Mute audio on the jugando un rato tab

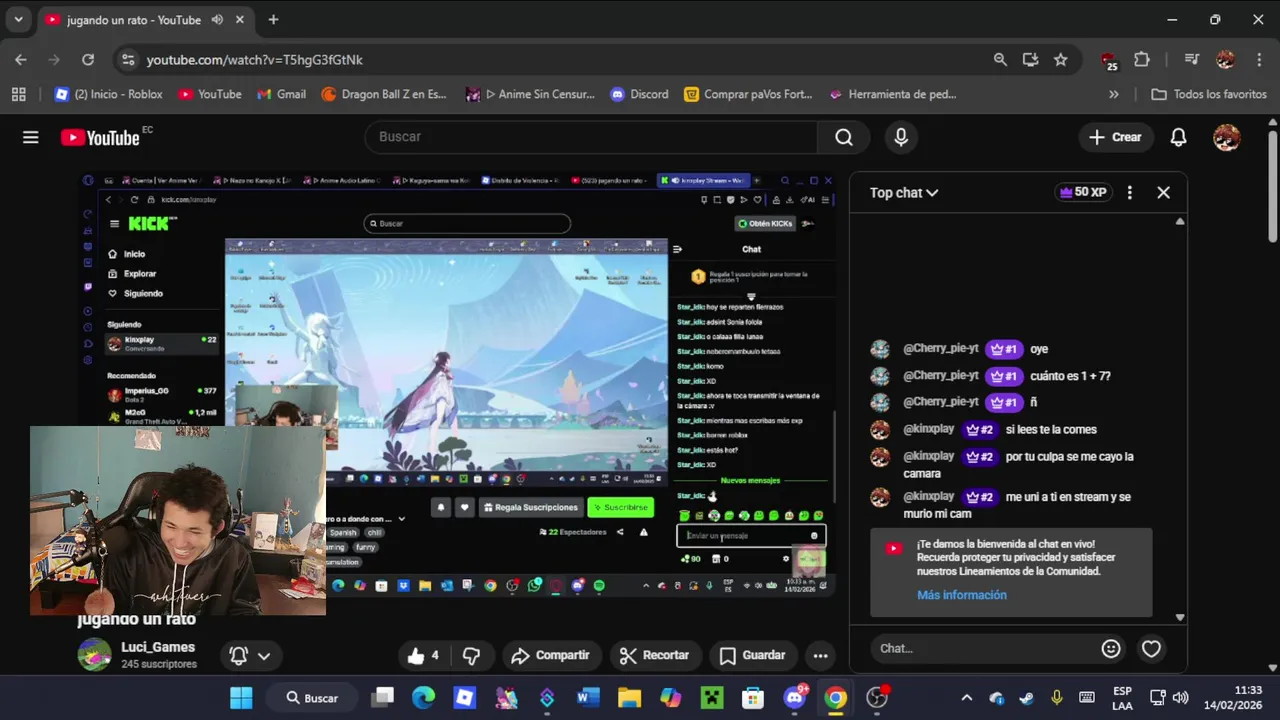pos(217,19)
